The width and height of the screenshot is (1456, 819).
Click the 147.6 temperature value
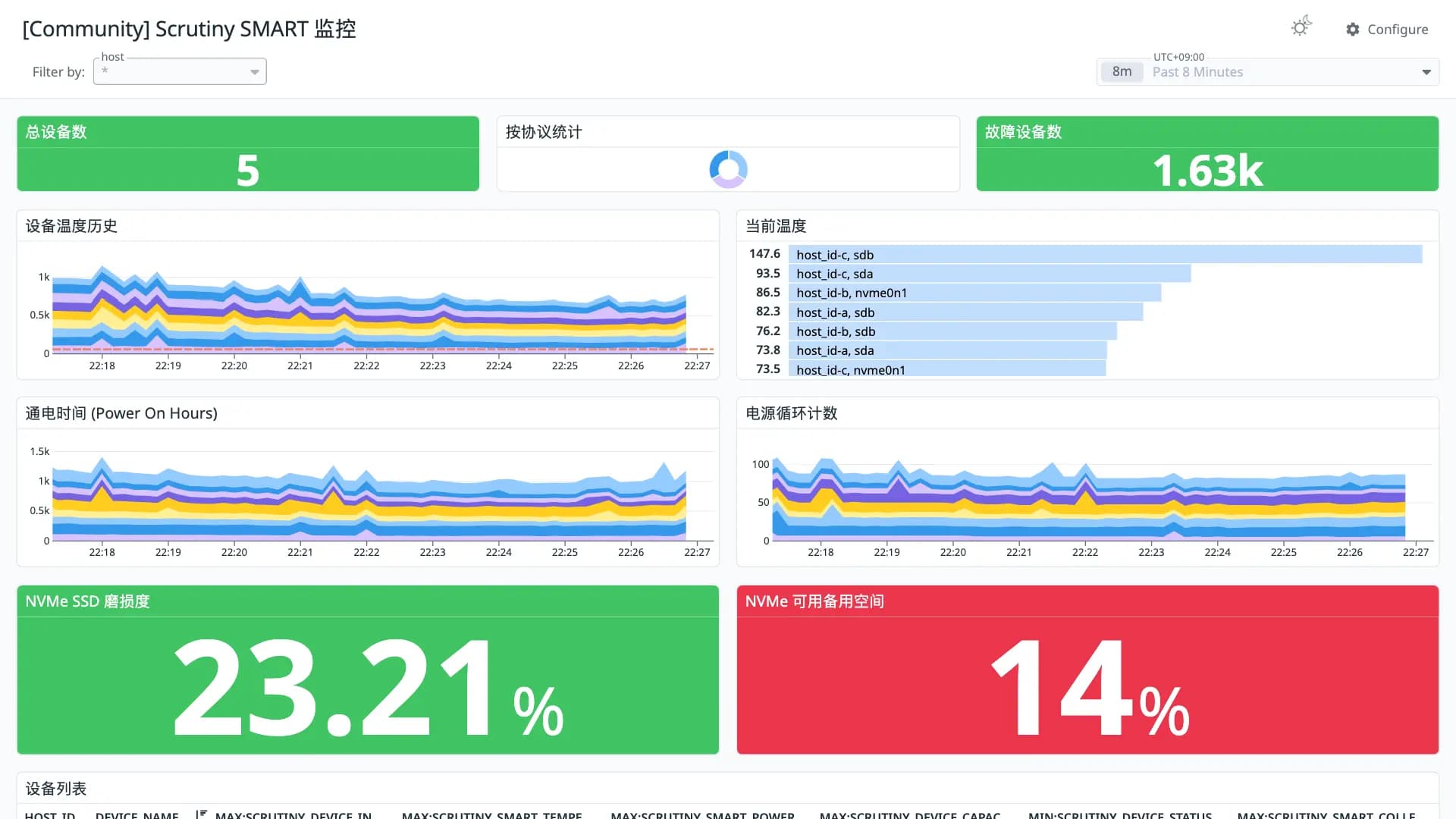tap(764, 254)
